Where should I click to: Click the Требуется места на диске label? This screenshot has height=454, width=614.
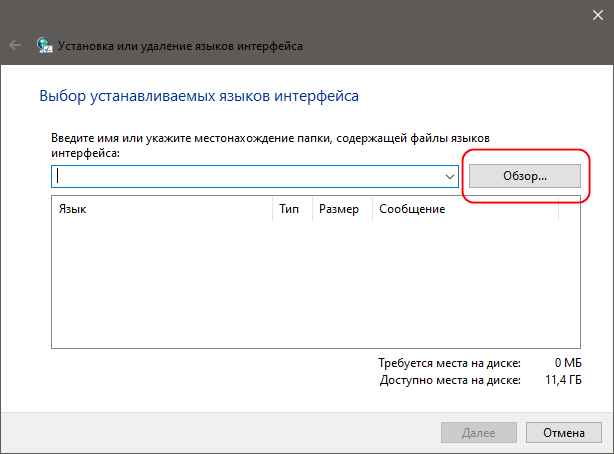tap(450, 363)
